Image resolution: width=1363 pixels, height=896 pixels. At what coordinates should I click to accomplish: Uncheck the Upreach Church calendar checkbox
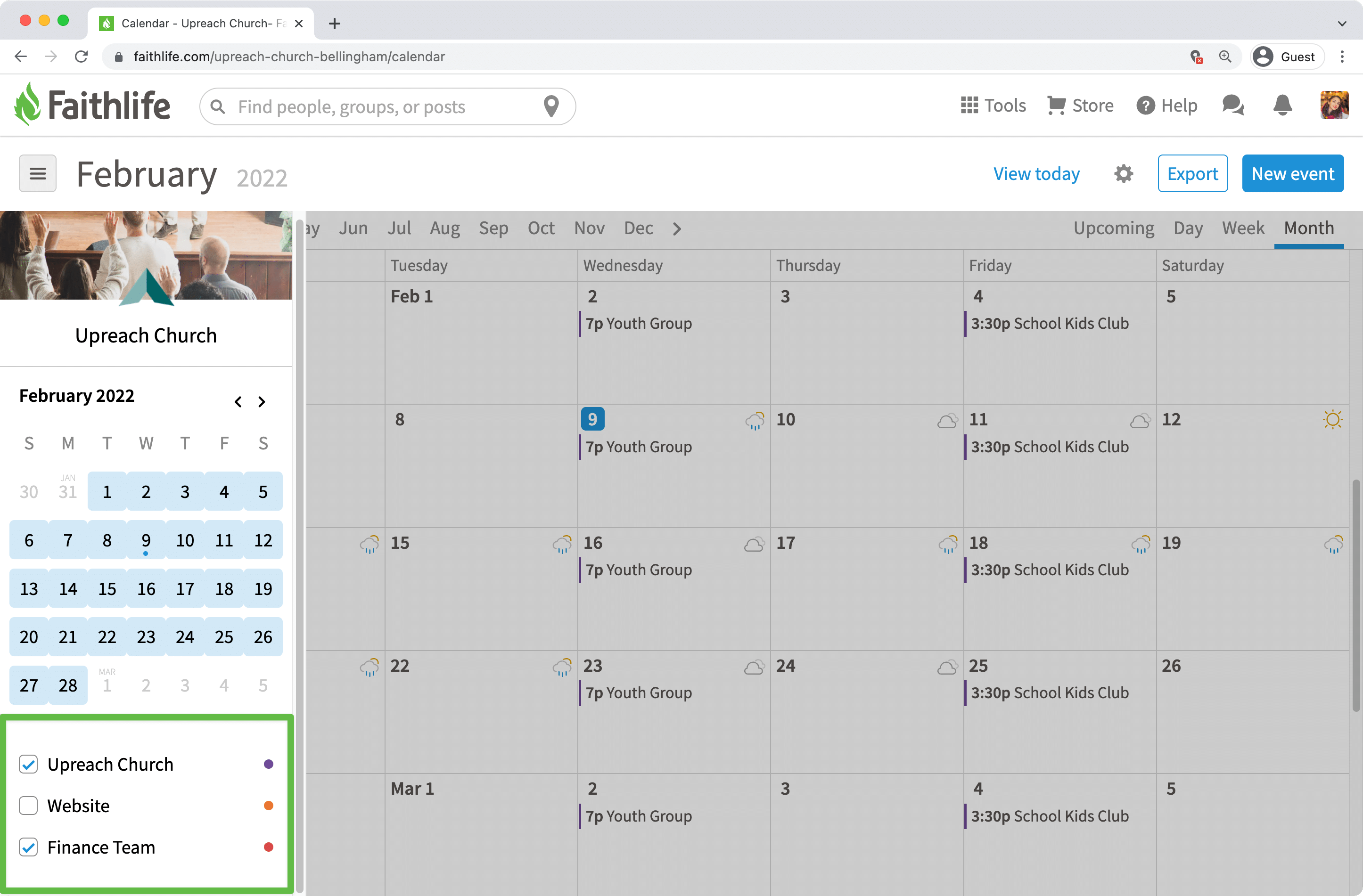coord(28,764)
